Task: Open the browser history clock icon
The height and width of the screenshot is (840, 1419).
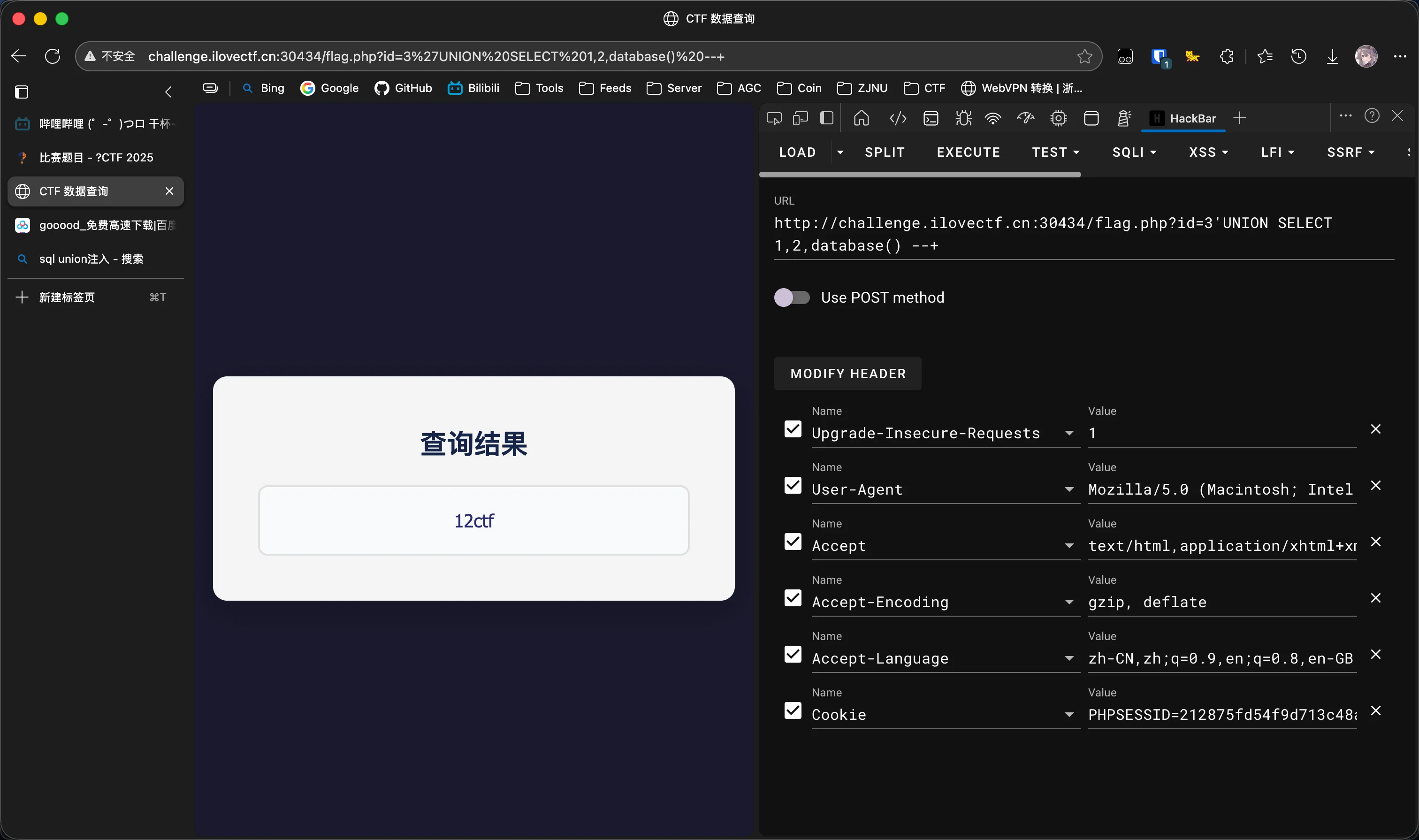Action: (x=1298, y=56)
